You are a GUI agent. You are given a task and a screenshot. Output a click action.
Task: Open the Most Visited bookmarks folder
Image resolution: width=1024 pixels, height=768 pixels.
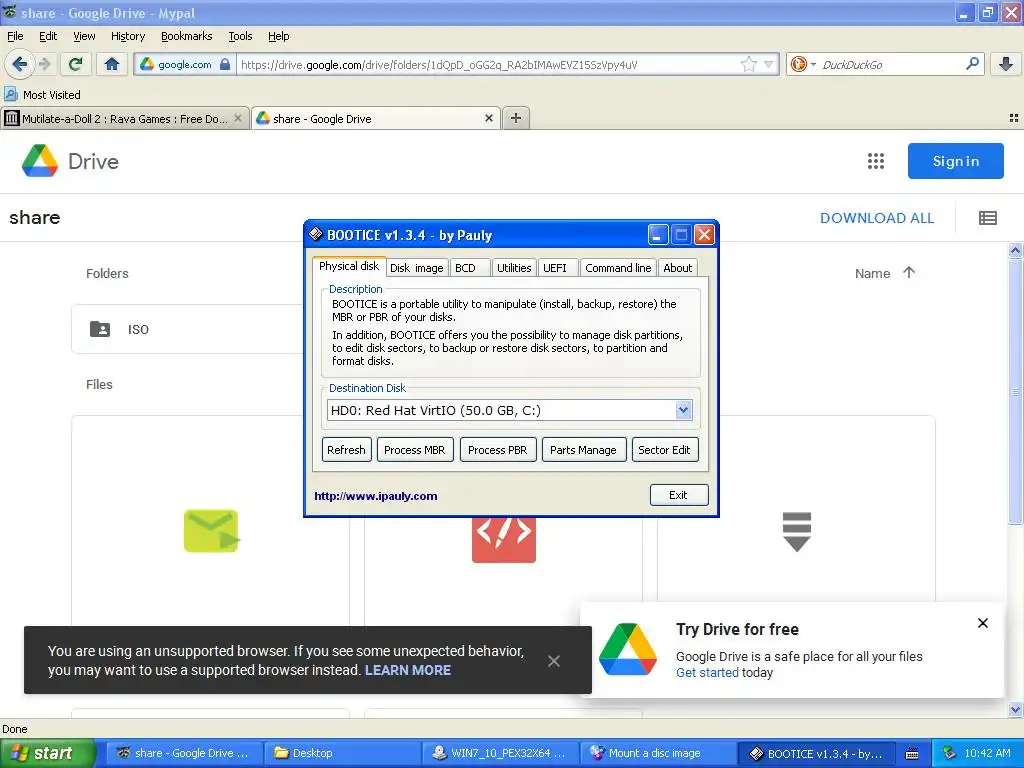click(43, 95)
